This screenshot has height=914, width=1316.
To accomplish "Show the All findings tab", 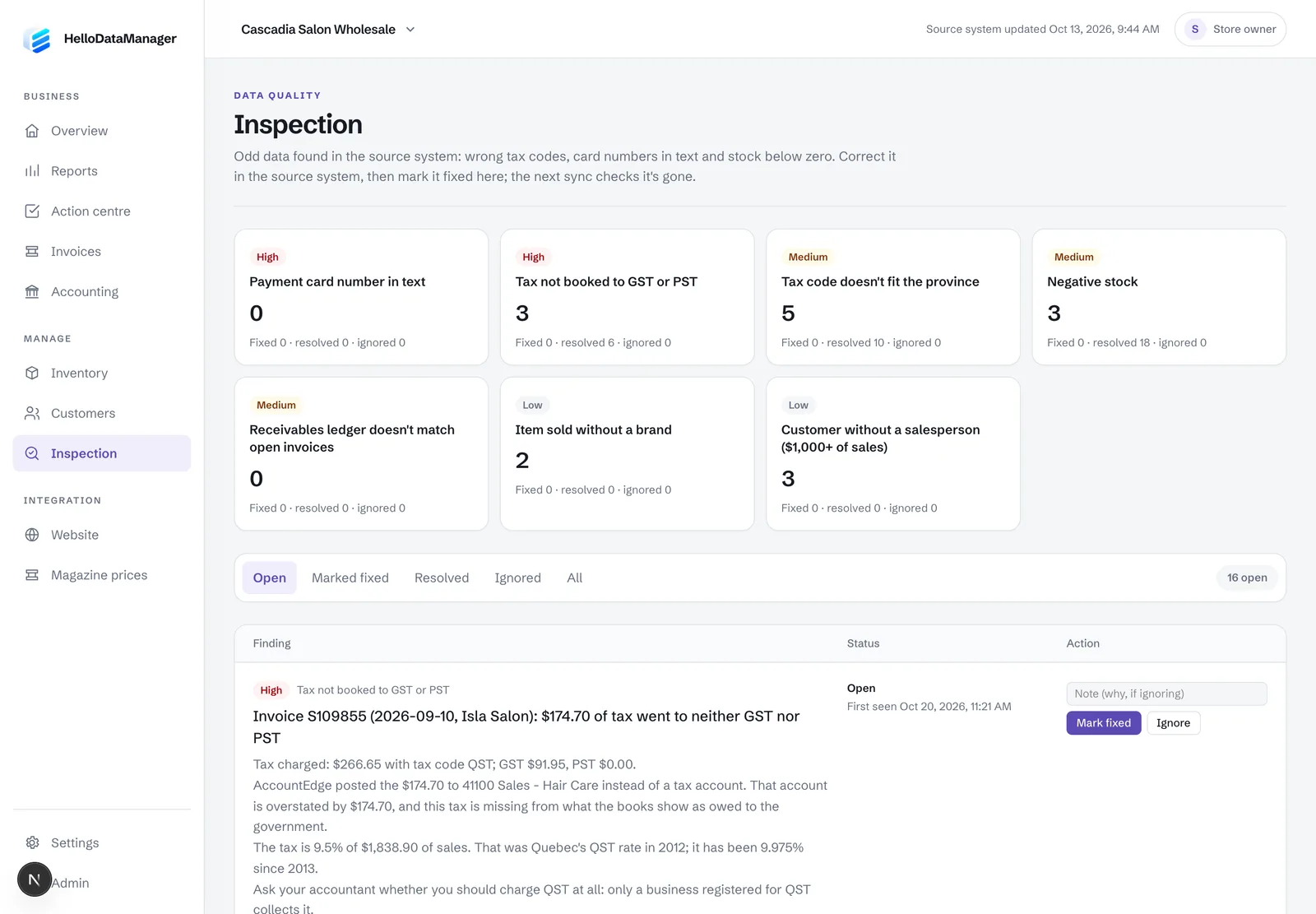I will click(x=574, y=578).
